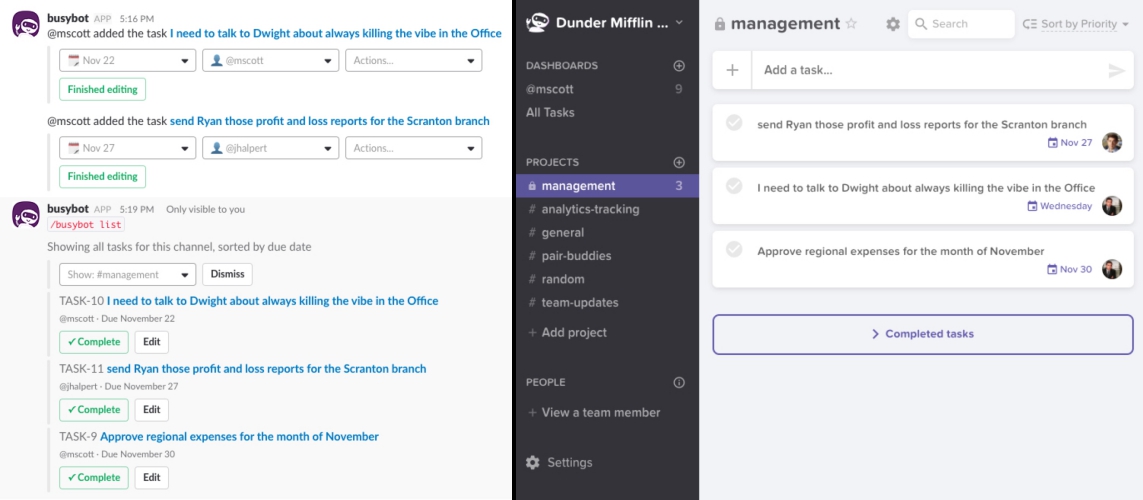Mark send Ryan reports task complete in dashboard
1143x500 pixels.
(x=734, y=122)
